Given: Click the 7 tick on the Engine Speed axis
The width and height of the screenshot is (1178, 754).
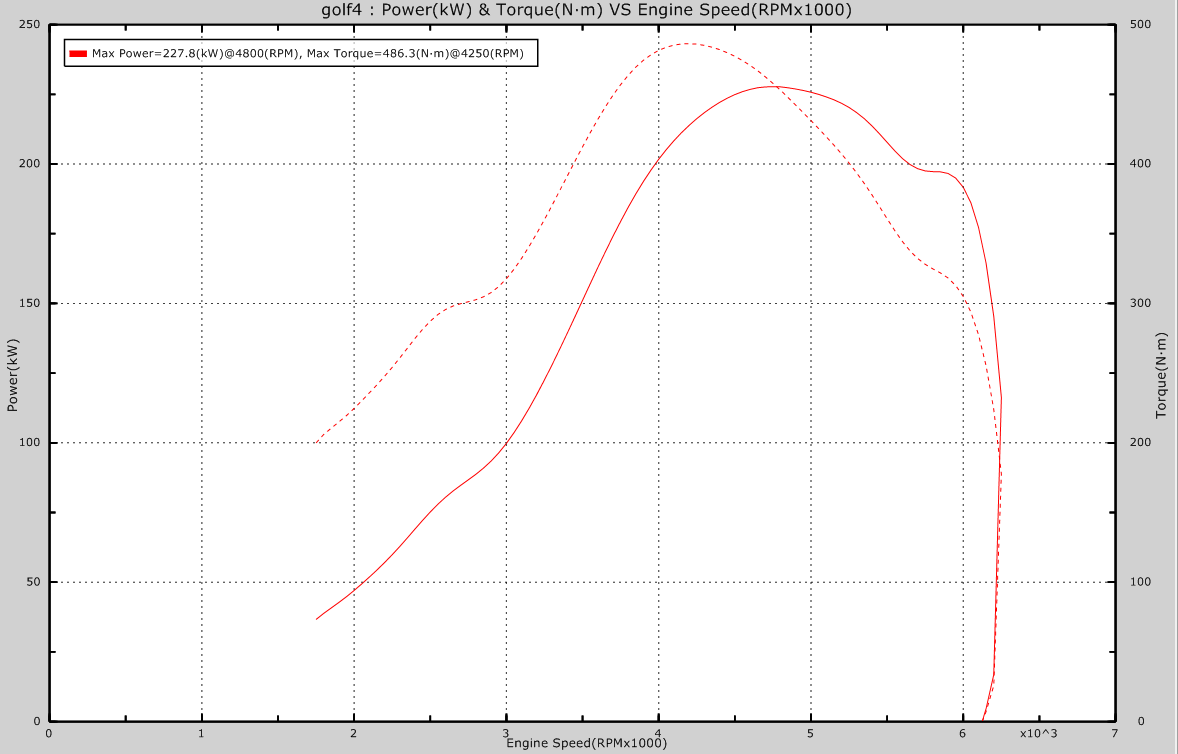Looking at the screenshot, I should click(x=1114, y=733).
